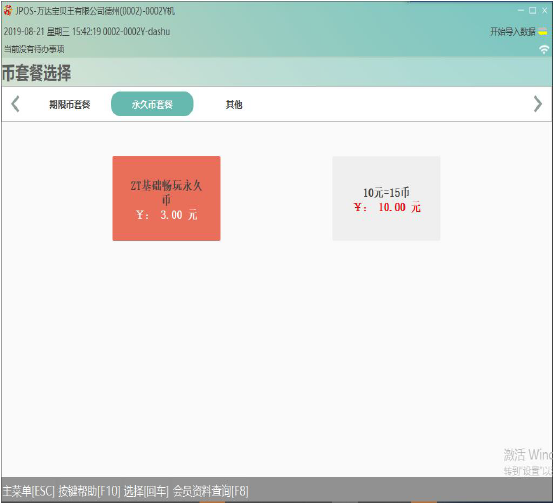Show more tabs with right chevron

click(537, 104)
